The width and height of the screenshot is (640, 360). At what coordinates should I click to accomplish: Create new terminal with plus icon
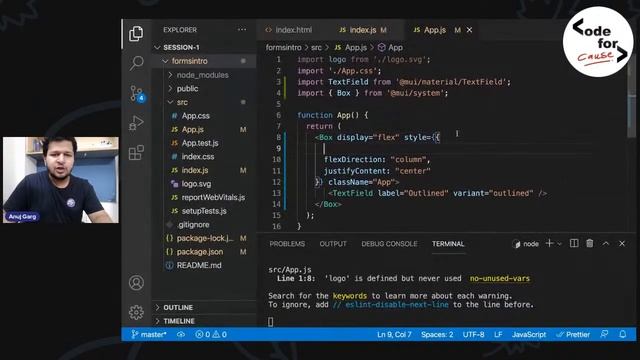coord(549,243)
